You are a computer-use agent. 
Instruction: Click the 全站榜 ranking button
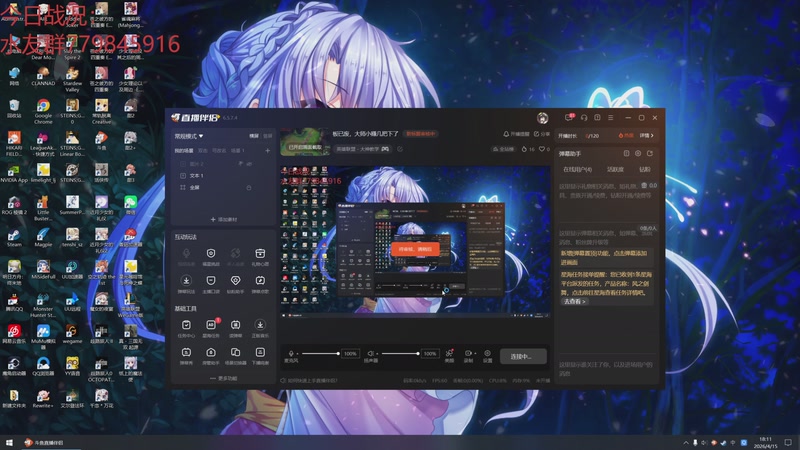[503, 149]
